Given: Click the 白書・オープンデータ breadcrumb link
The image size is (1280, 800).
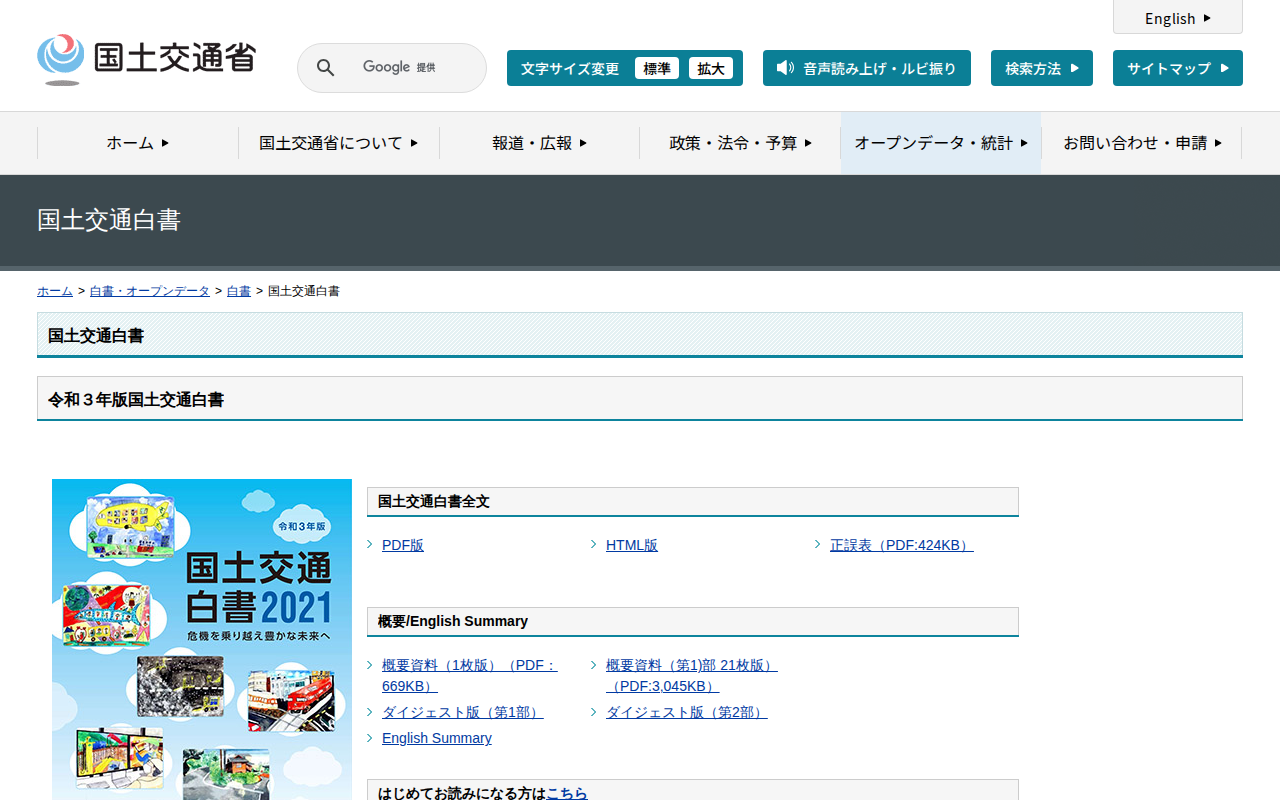Looking at the screenshot, I should 149,291.
